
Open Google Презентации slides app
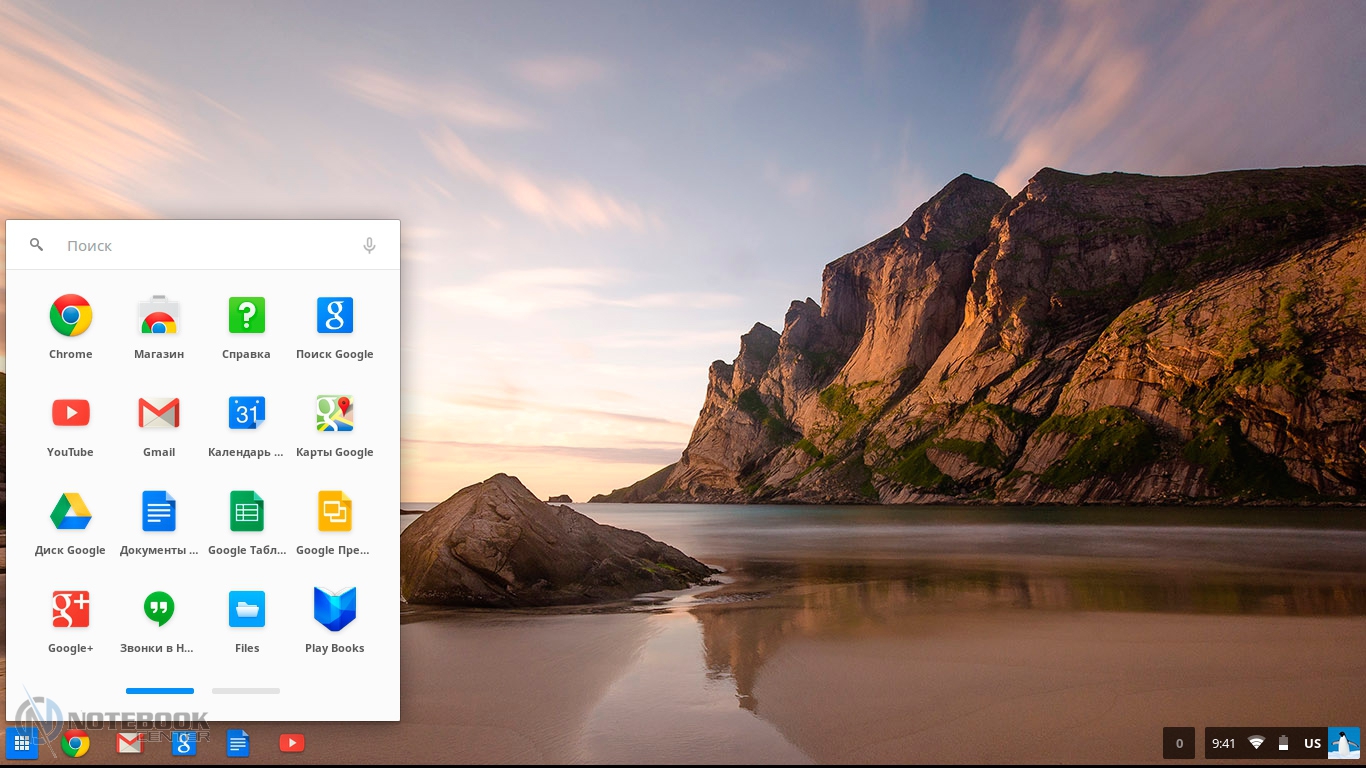pyautogui.click(x=335, y=512)
